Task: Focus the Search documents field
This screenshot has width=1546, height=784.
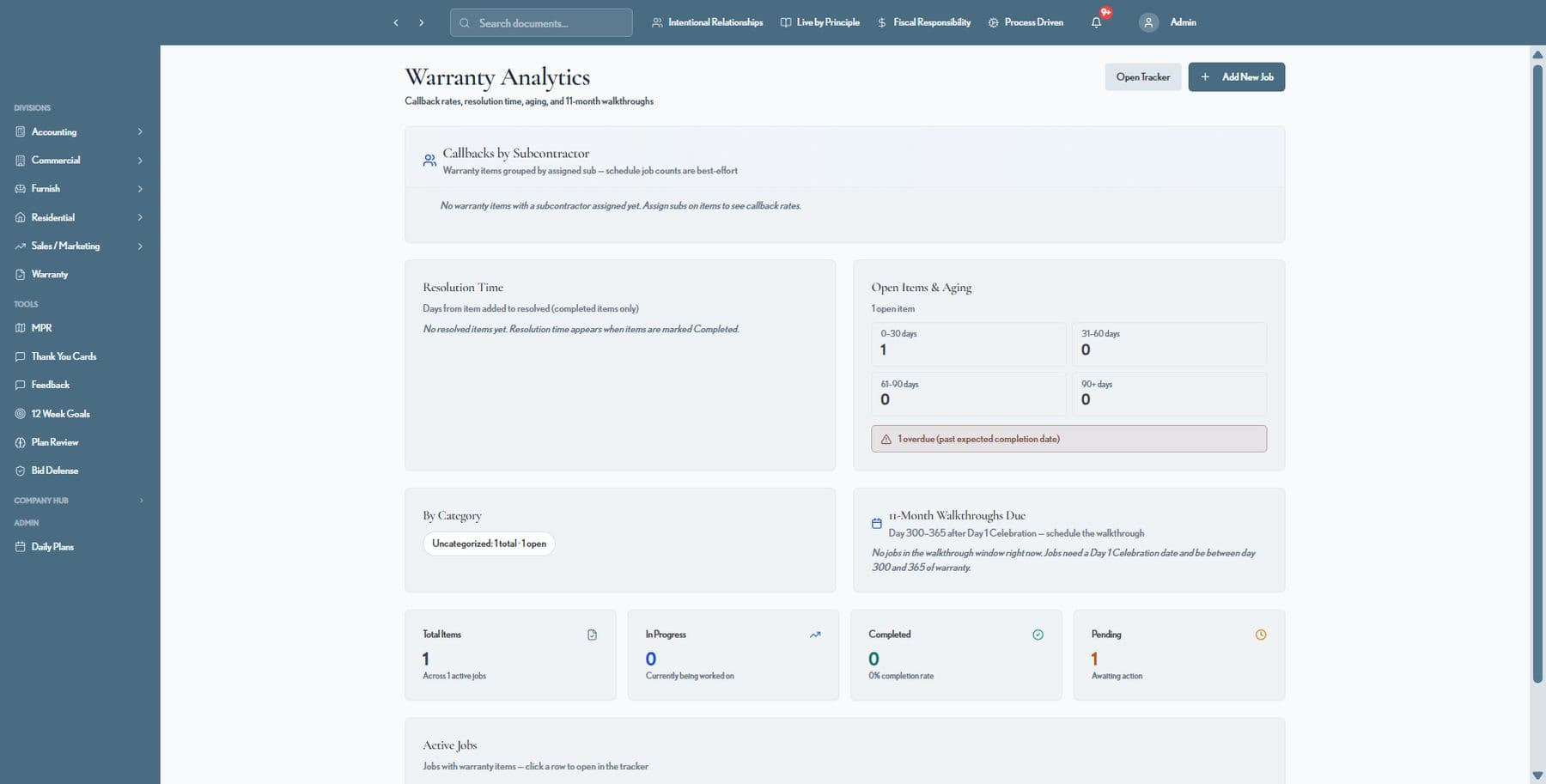Action: 541,22
